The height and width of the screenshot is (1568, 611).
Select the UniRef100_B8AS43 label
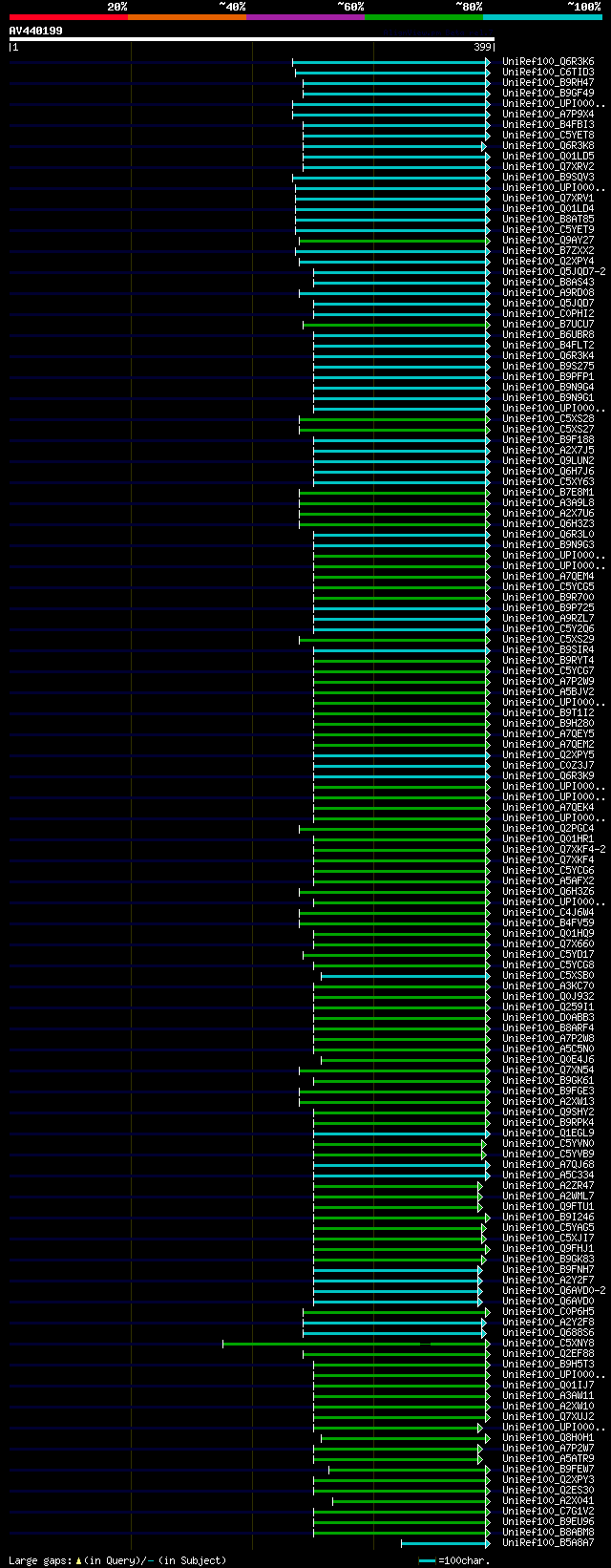tap(548, 282)
